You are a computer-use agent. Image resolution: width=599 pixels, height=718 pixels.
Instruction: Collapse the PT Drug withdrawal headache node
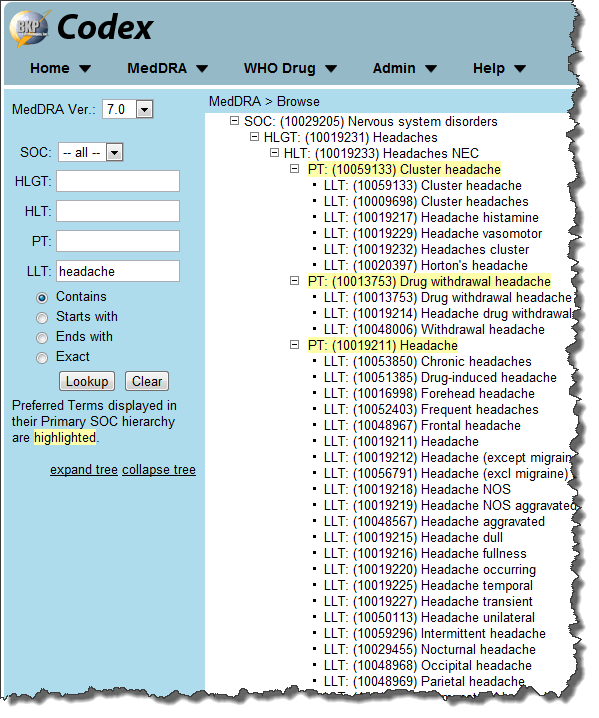tap(294, 281)
